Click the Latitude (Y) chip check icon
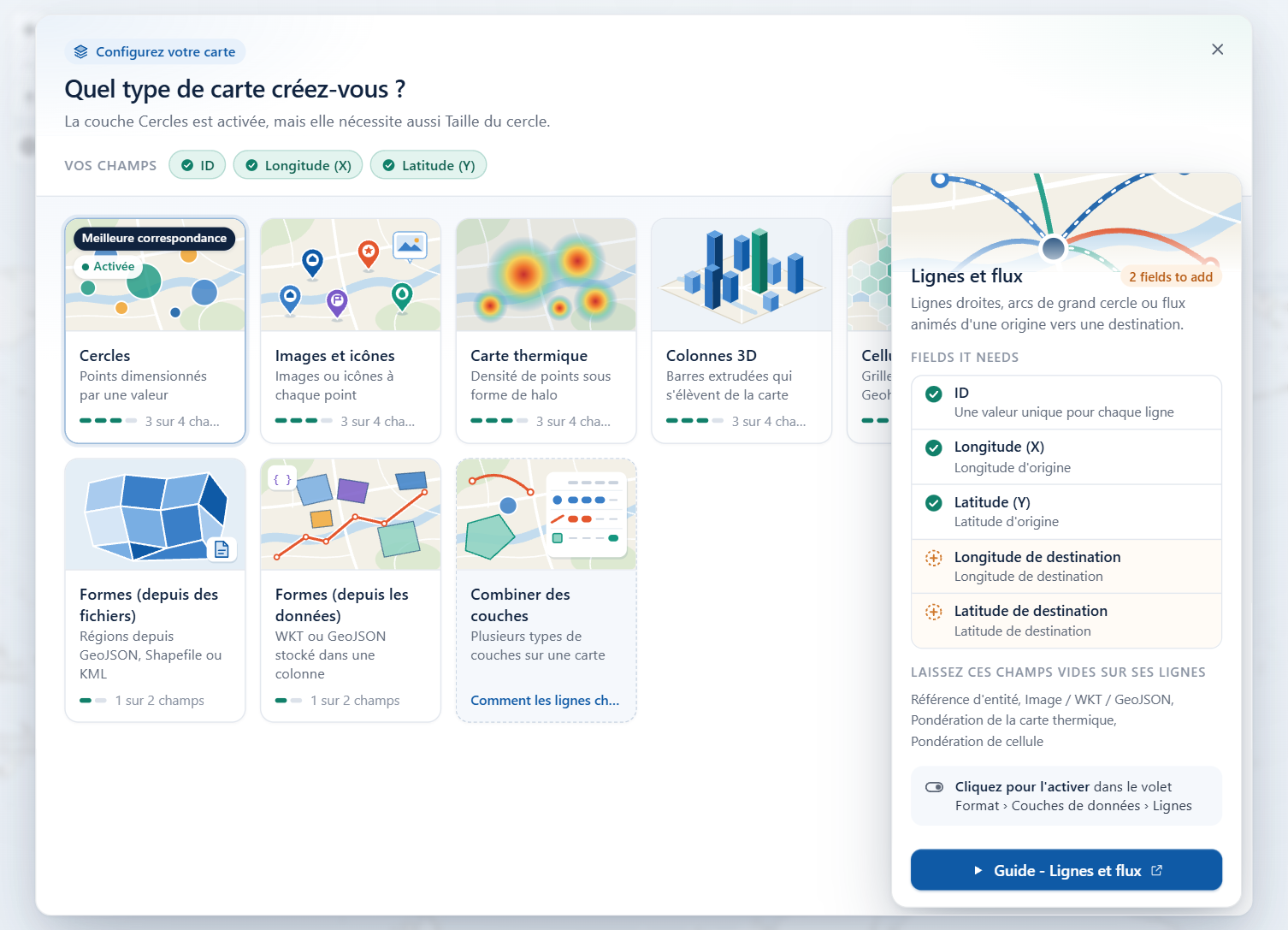Viewport: 1288px width, 930px height. pyautogui.click(x=388, y=165)
